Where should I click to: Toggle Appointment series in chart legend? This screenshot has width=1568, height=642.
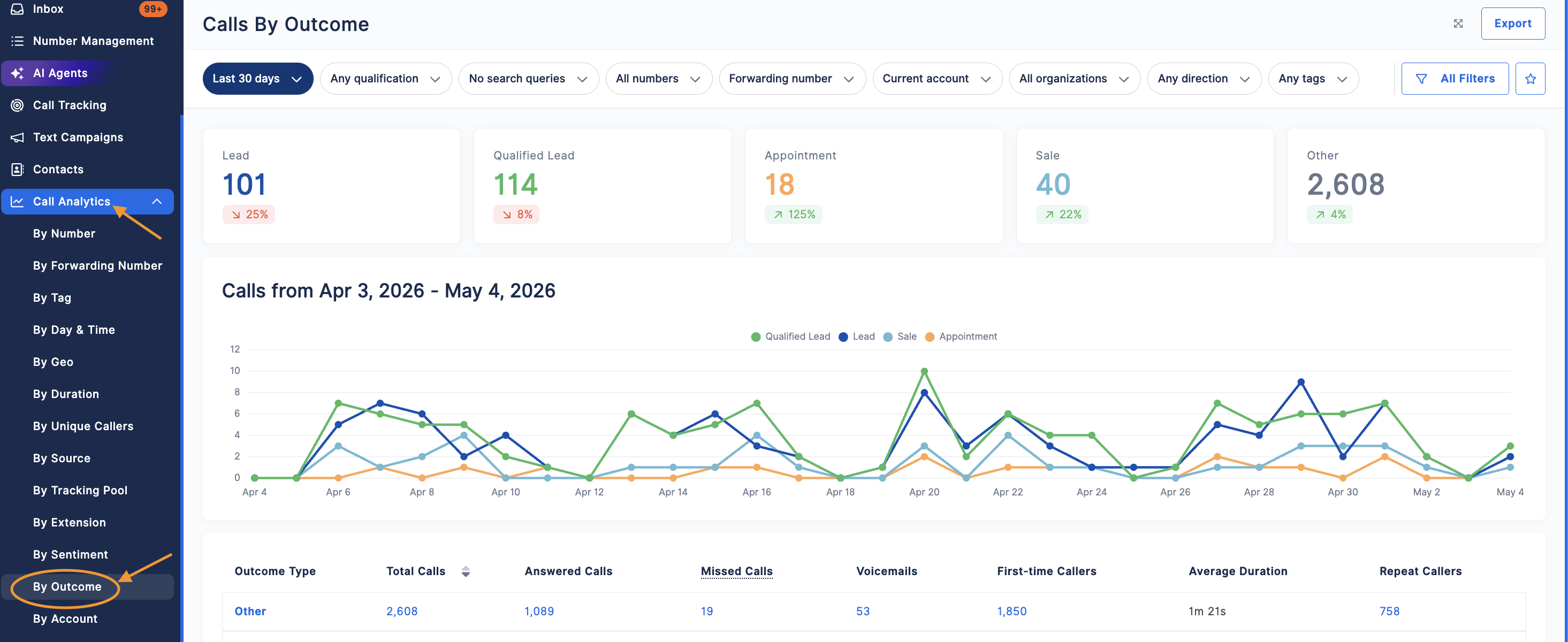[961, 337]
